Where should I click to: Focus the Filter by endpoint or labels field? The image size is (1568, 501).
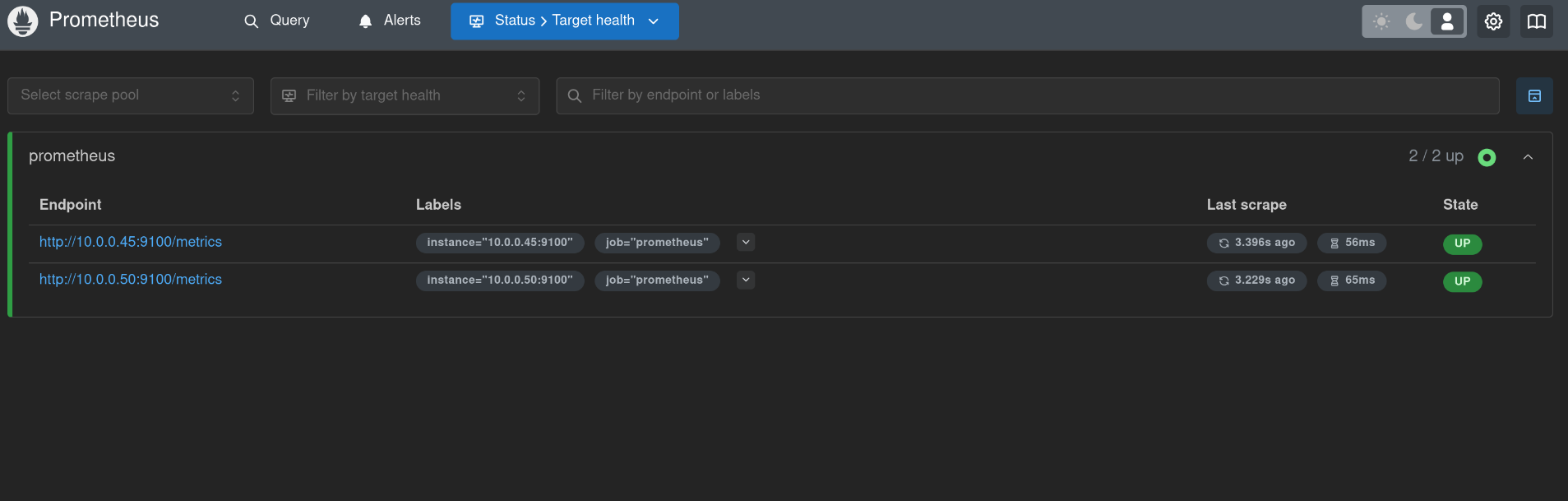[x=1028, y=95]
